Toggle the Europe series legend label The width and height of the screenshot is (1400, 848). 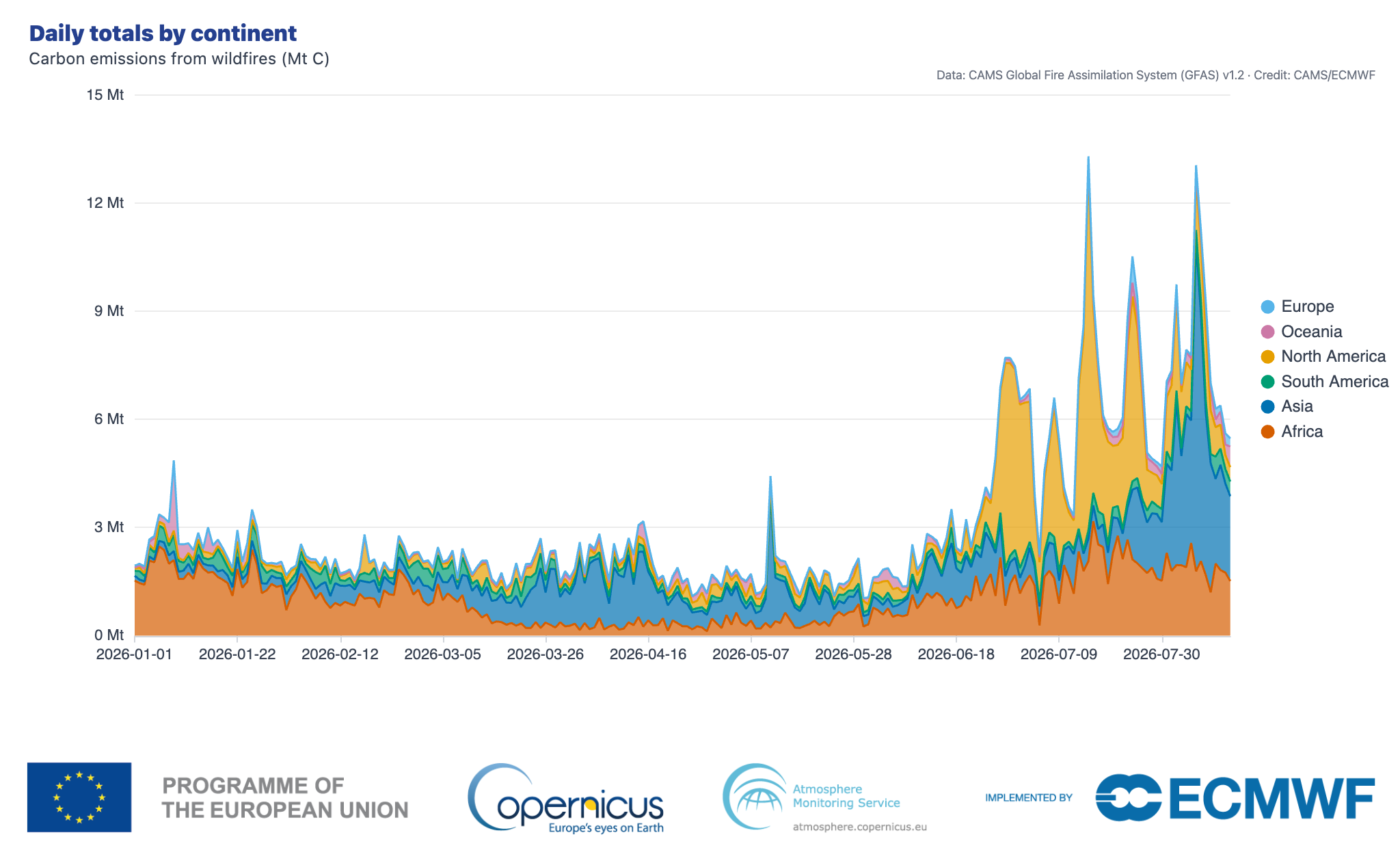(1307, 306)
